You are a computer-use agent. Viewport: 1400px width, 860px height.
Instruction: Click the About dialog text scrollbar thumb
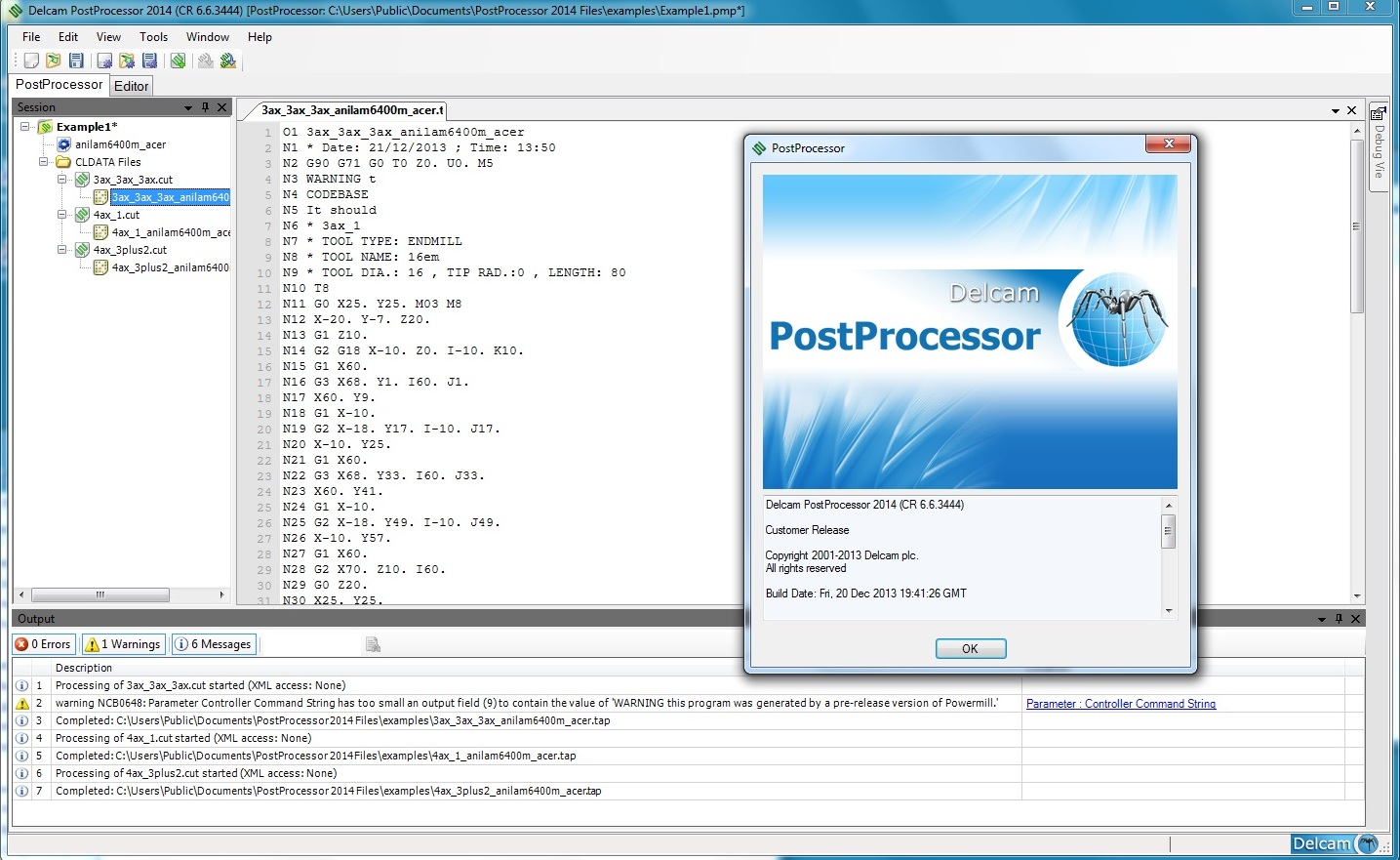pyautogui.click(x=1169, y=531)
